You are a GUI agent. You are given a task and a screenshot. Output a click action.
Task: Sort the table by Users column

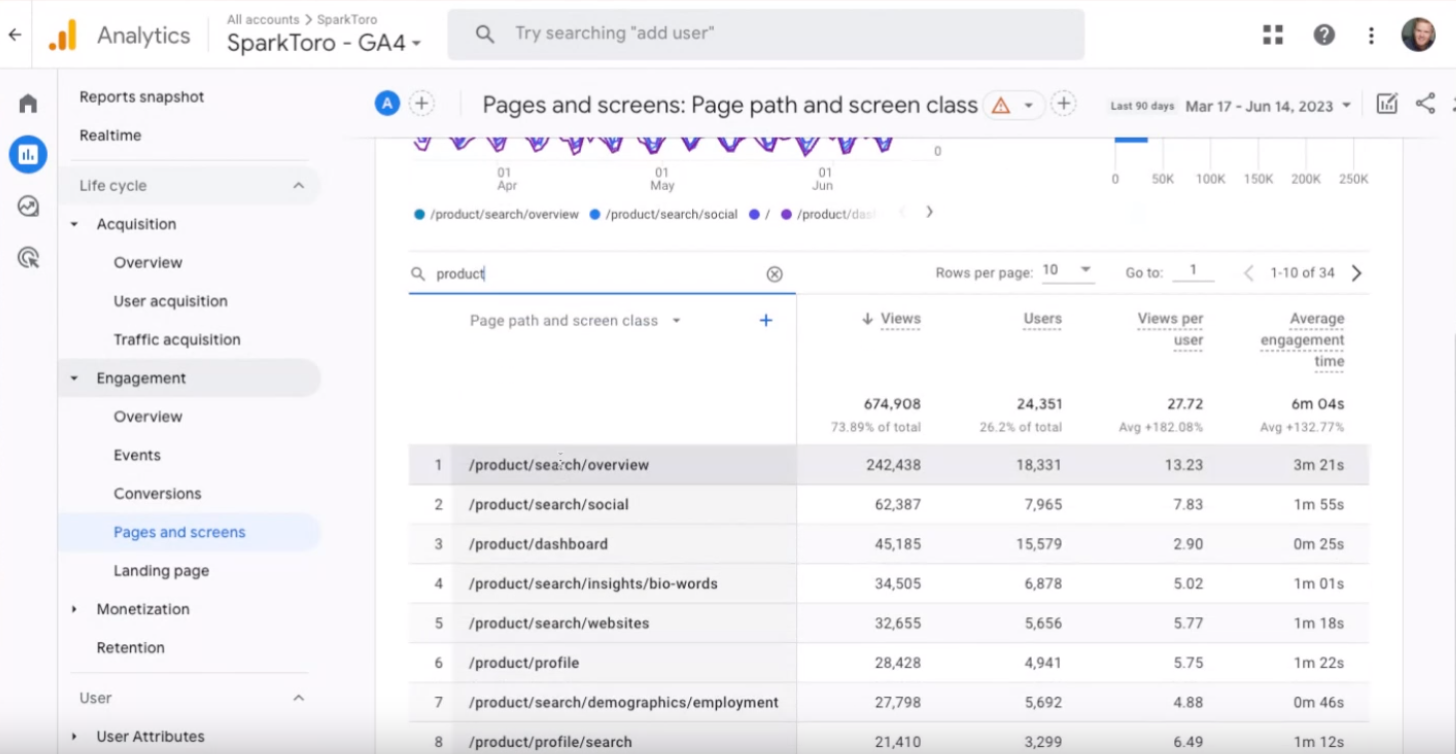(x=1042, y=319)
